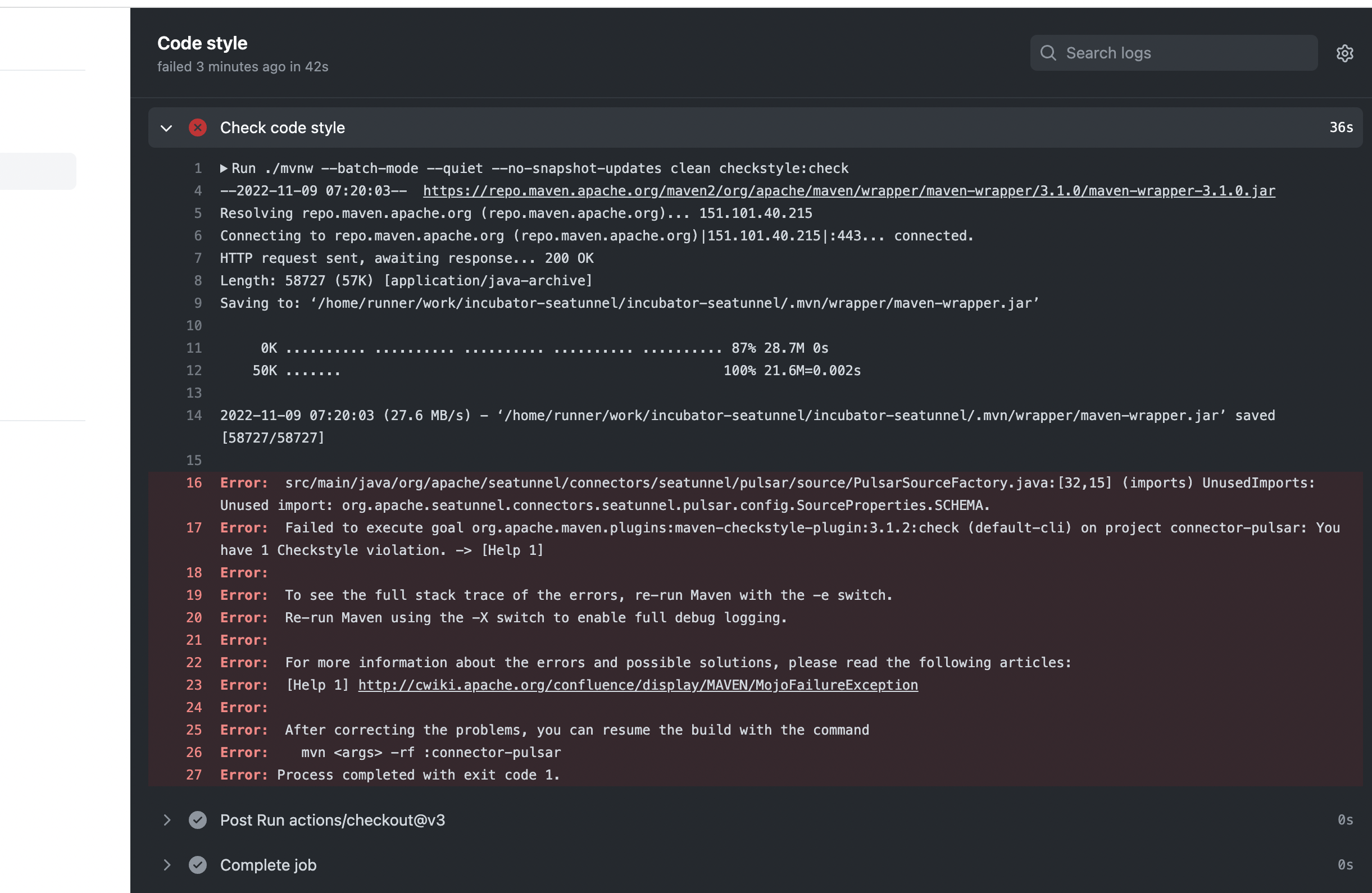
Task: Select the Check code style header
Action: (283, 128)
